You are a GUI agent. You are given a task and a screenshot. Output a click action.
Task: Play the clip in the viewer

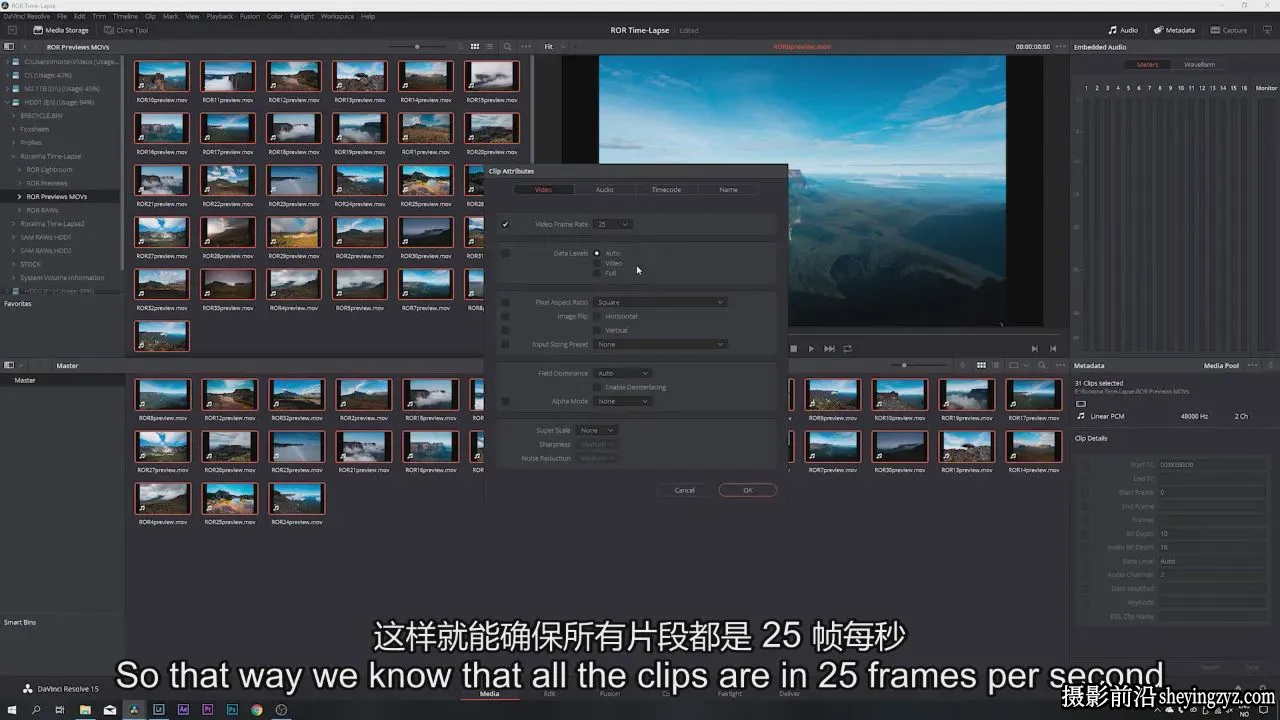(x=811, y=349)
